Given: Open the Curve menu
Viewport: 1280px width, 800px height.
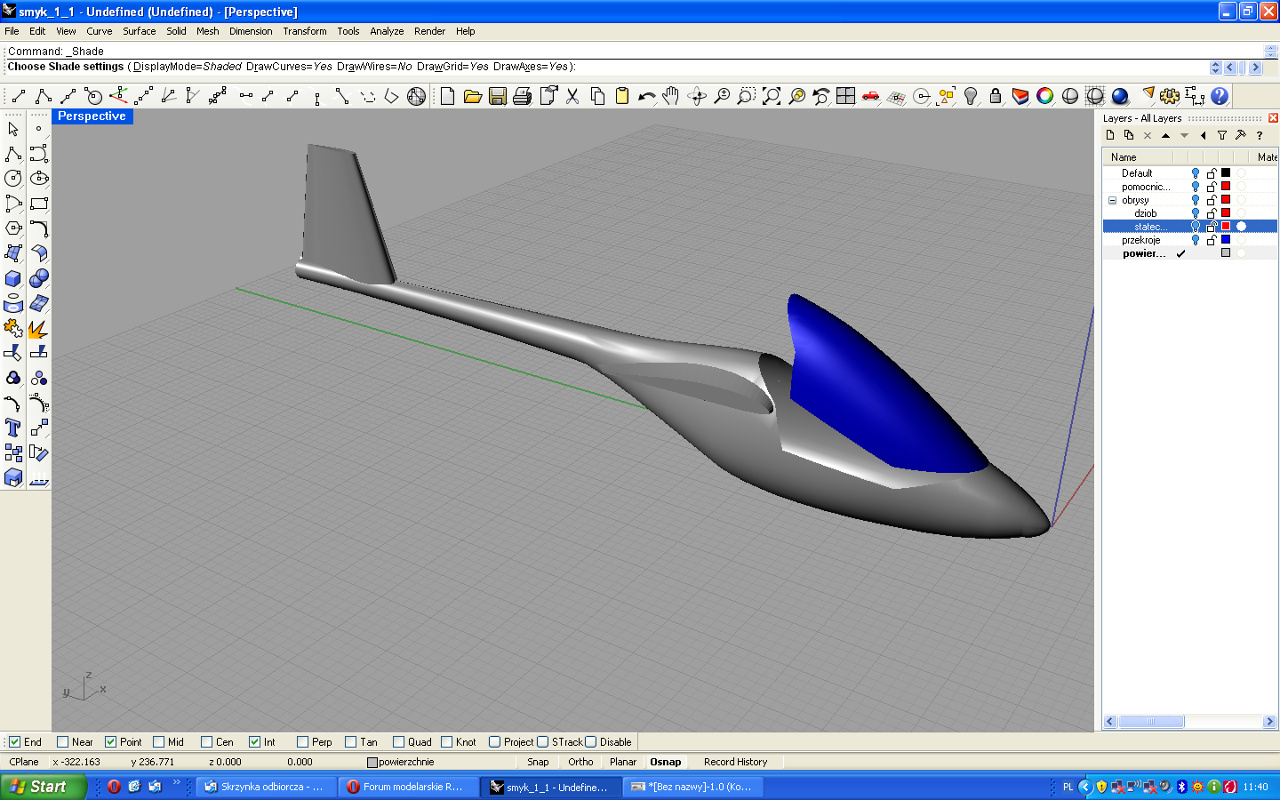Looking at the screenshot, I should click(x=99, y=31).
